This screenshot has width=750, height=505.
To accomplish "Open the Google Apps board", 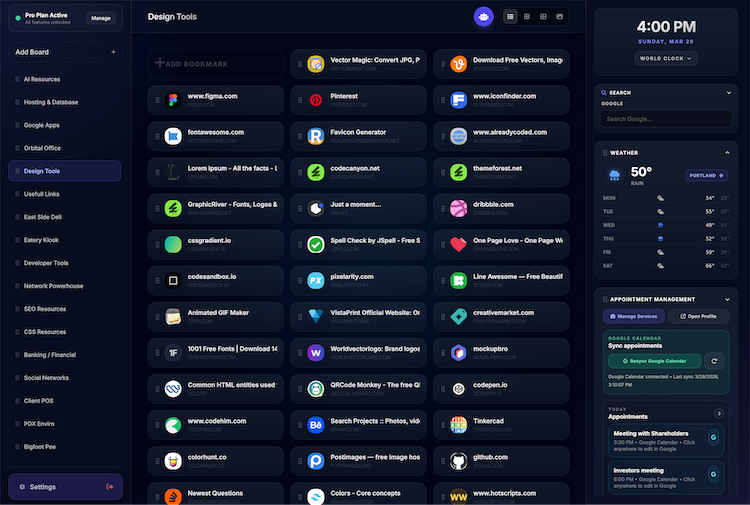I will pos(65,125).
